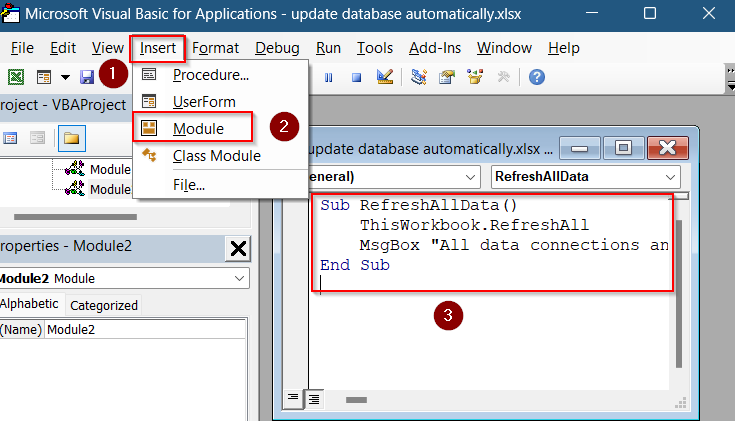
Task: Click the Break (pause) toolbar icon
Action: pos(329,77)
